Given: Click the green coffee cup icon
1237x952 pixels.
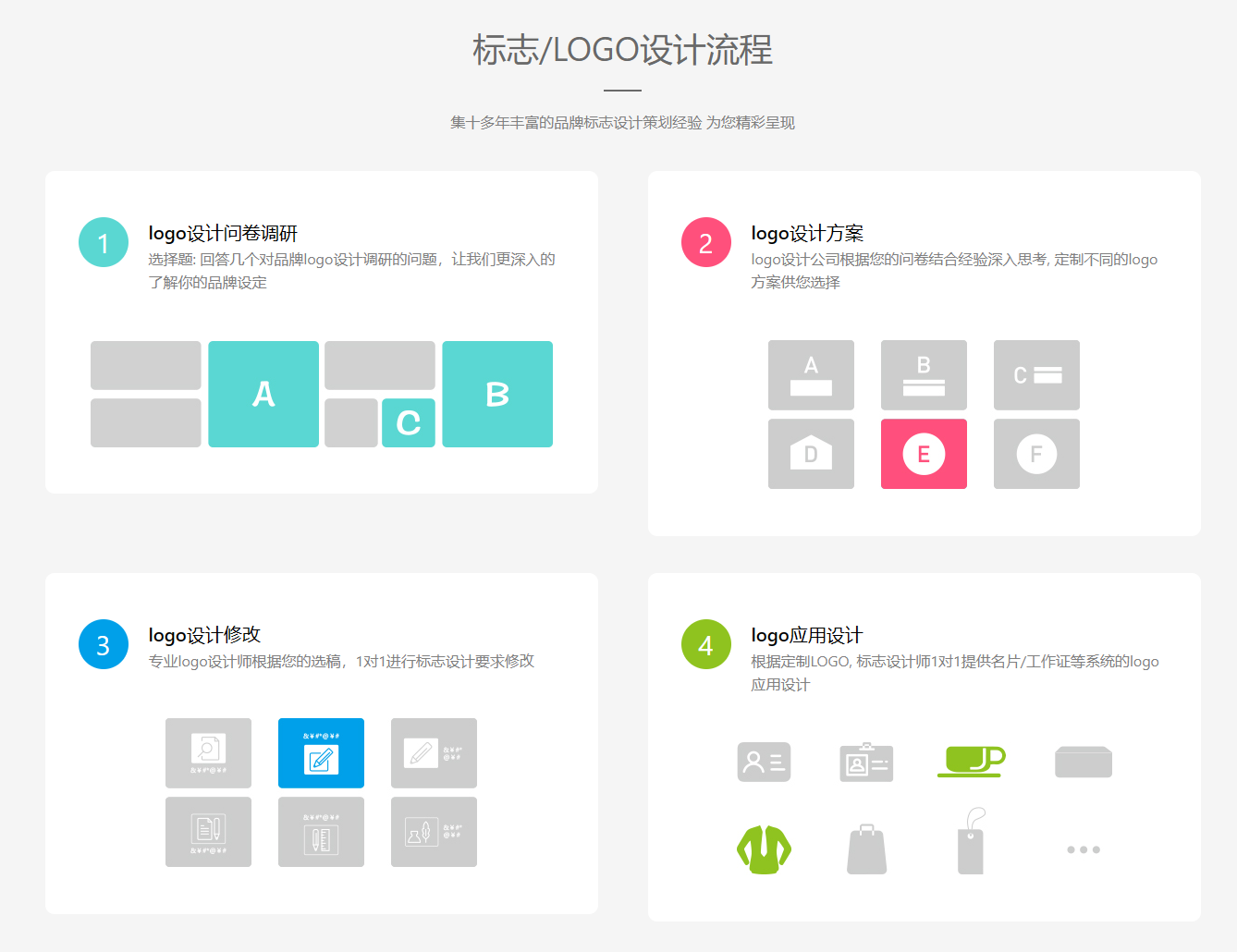Looking at the screenshot, I should (971, 762).
